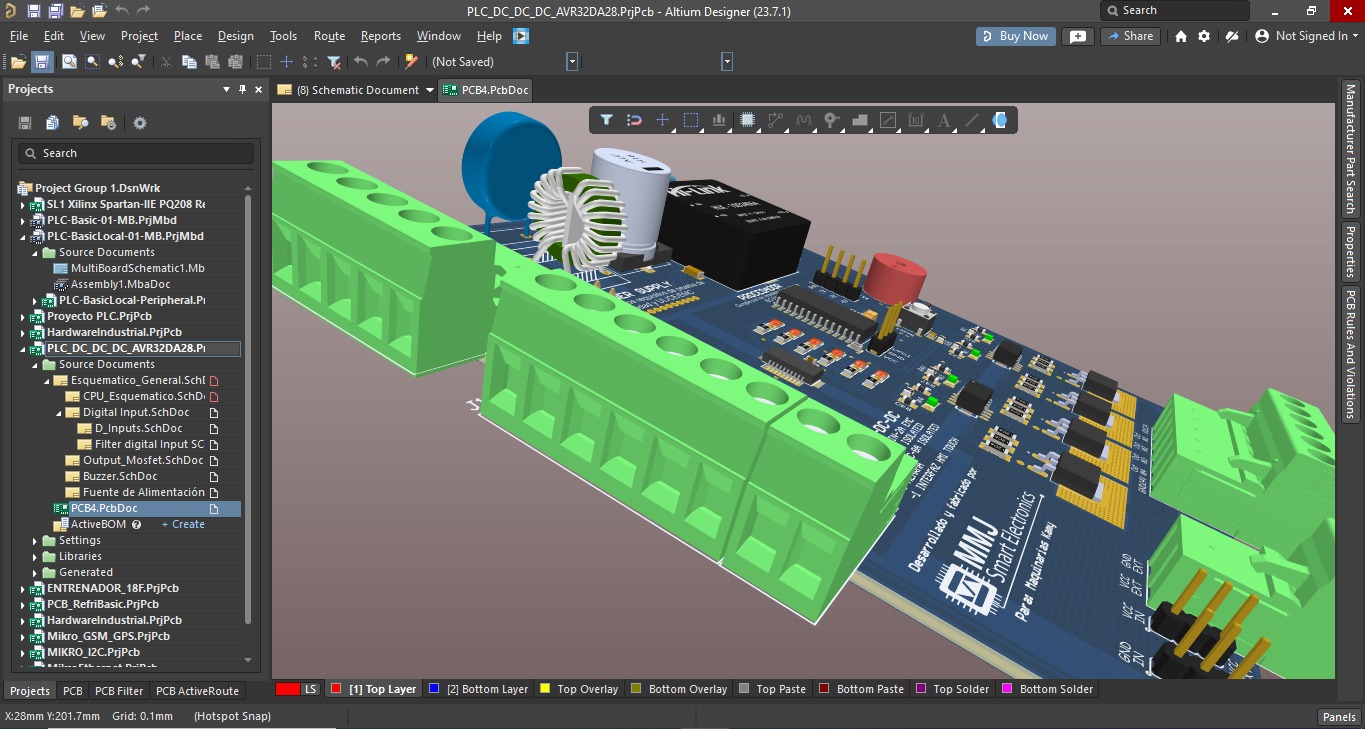The image size is (1365, 729).
Task: Click Compile project icon in Projects panel
Action: coord(52,123)
